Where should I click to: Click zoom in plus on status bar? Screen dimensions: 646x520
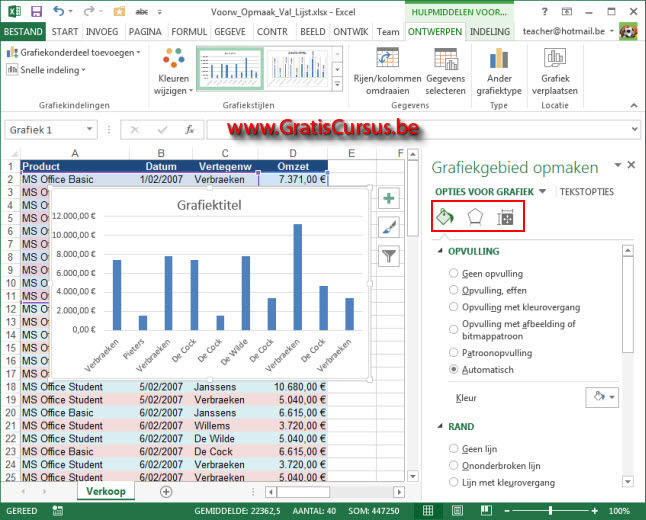tap(594, 511)
